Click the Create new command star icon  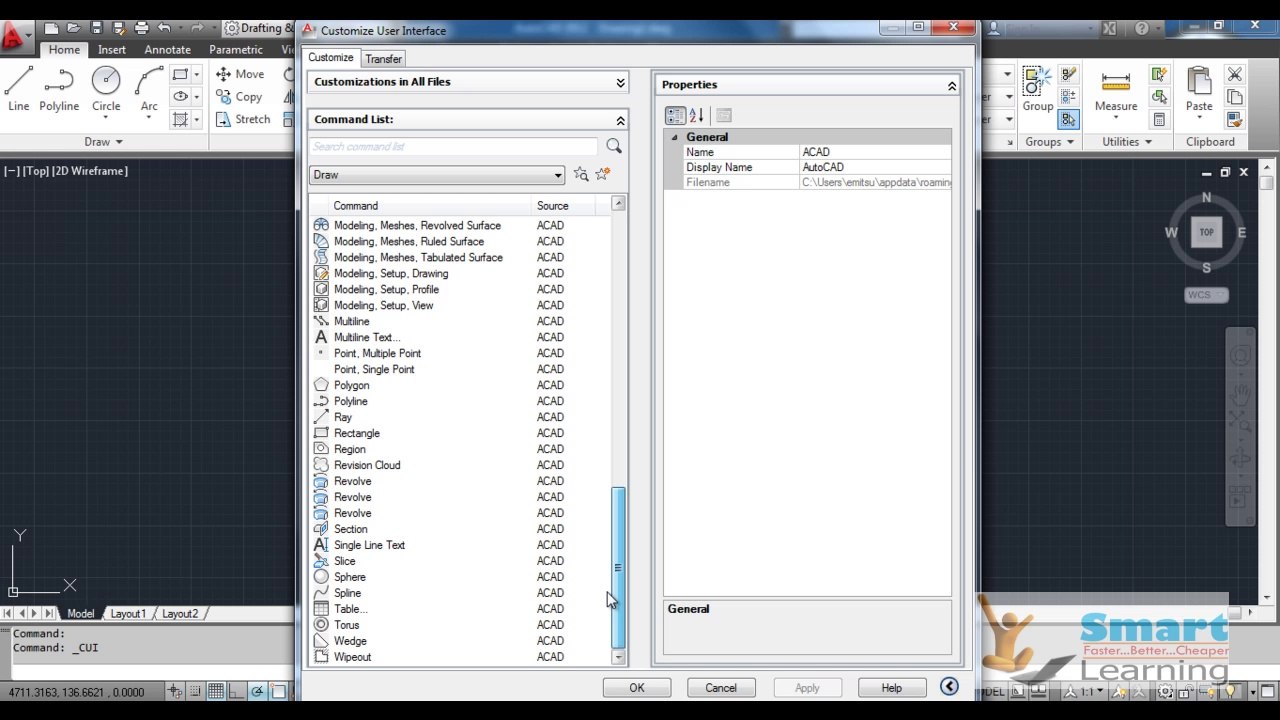click(x=603, y=174)
